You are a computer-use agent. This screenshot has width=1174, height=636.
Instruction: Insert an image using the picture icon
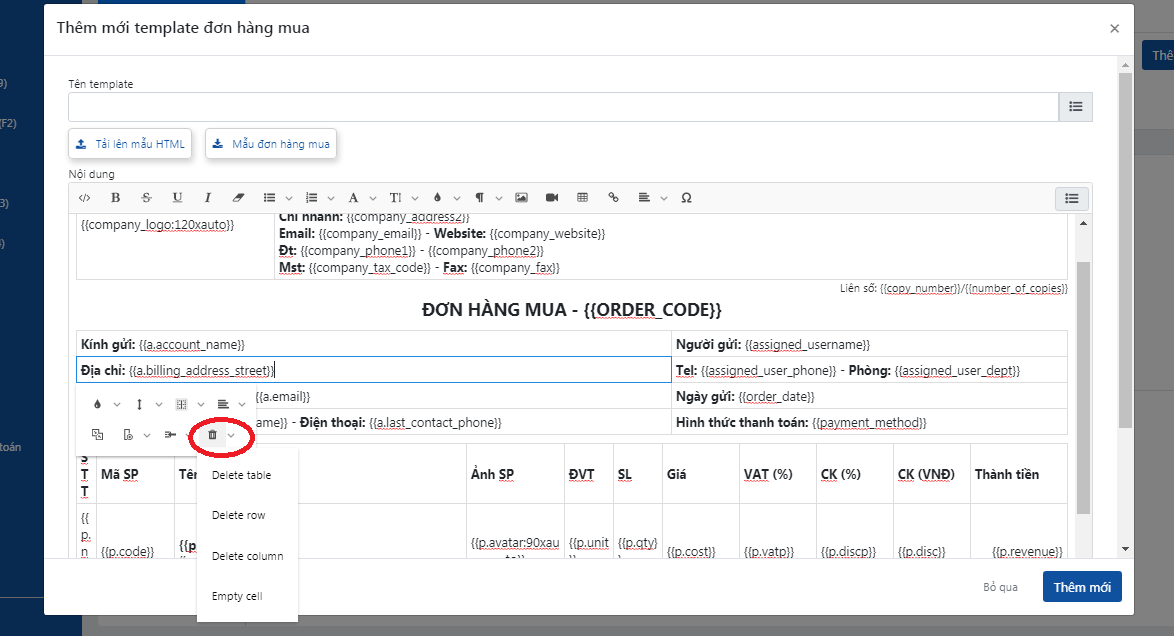pos(521,198)
